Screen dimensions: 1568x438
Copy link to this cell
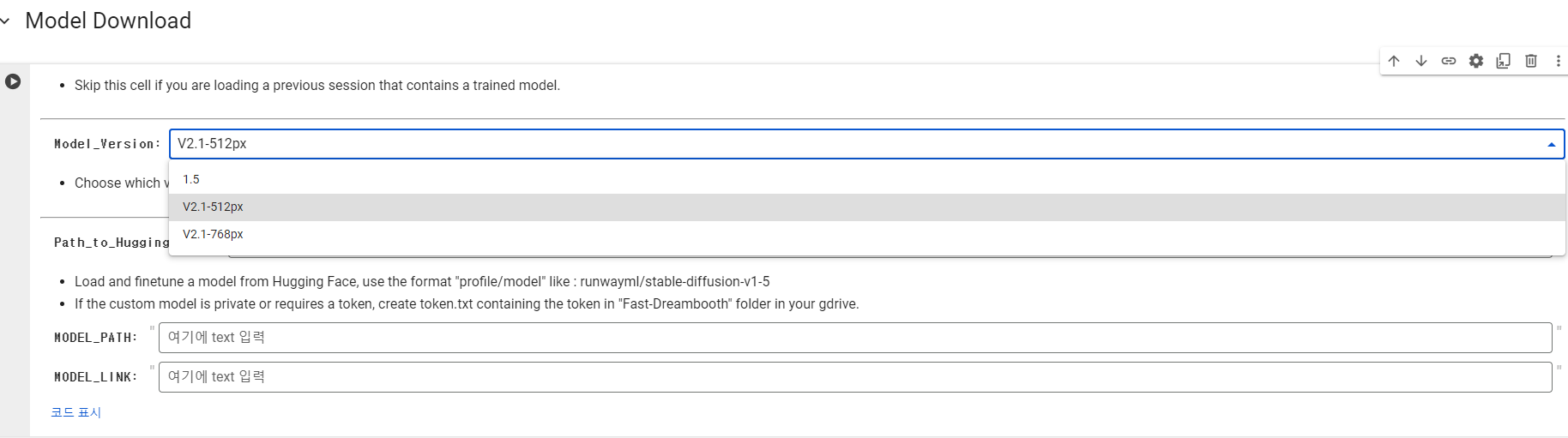point(1449,61)
